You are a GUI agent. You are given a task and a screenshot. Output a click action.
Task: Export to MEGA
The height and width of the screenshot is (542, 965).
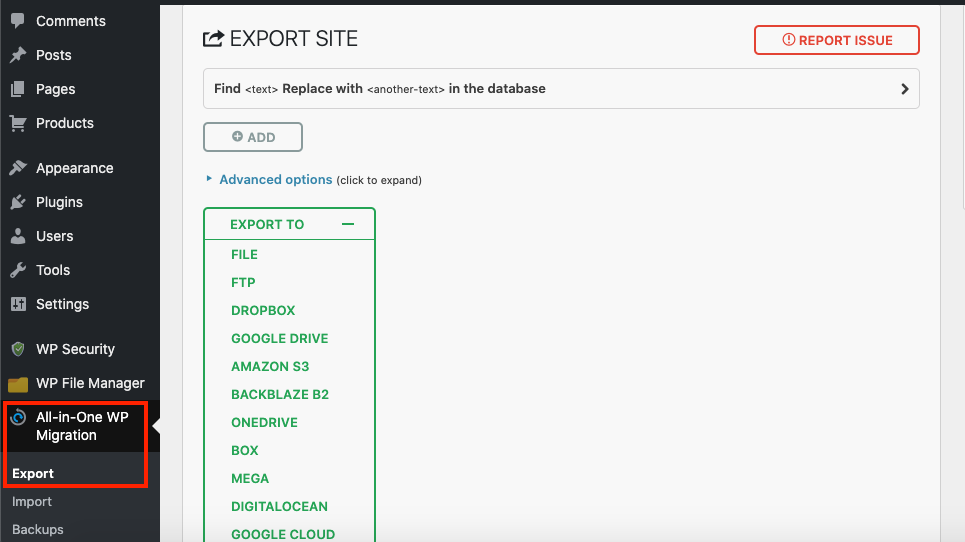pyautogui.click(x=250, y=478)
